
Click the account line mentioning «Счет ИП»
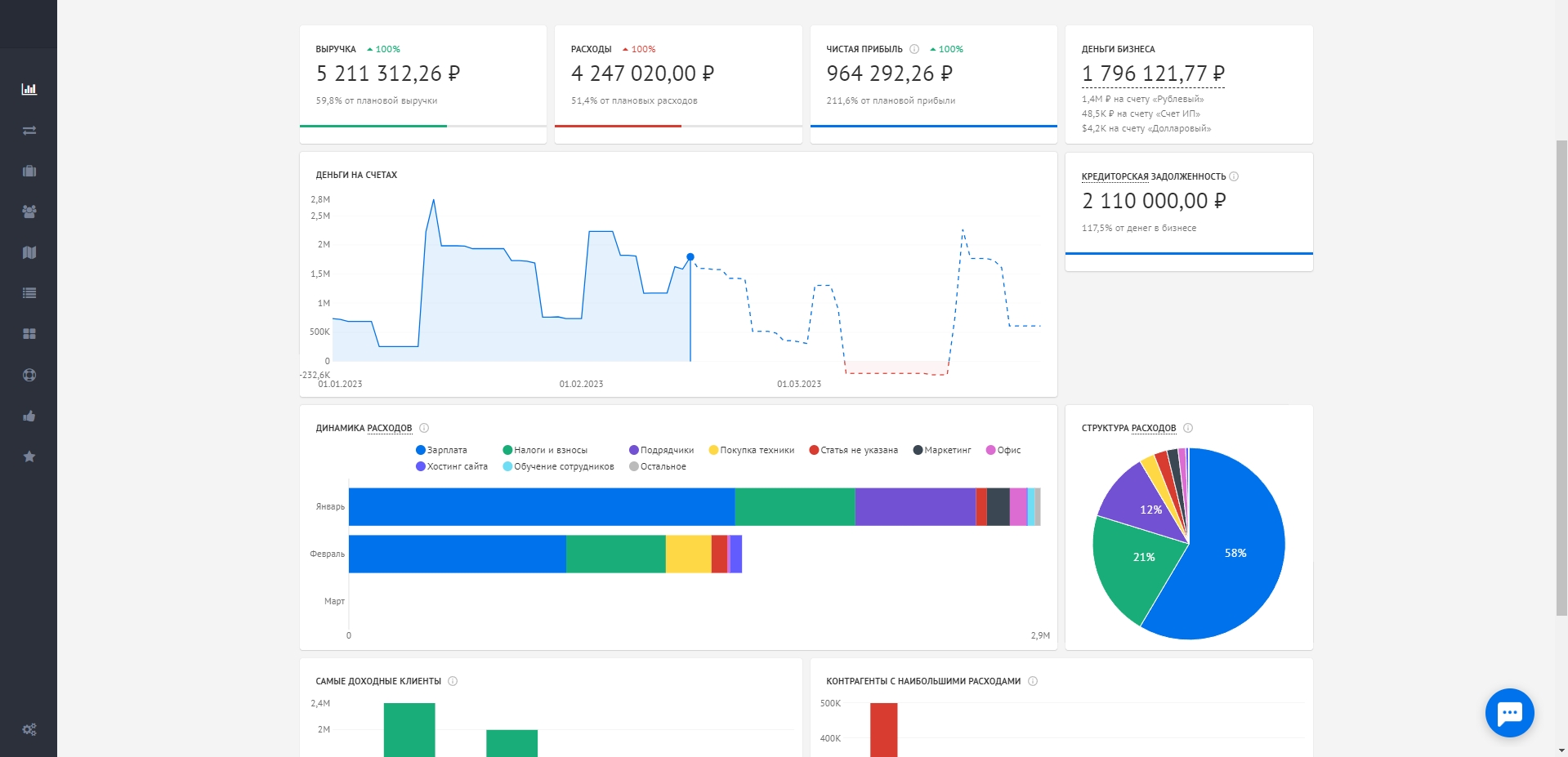pos(1141,114)
